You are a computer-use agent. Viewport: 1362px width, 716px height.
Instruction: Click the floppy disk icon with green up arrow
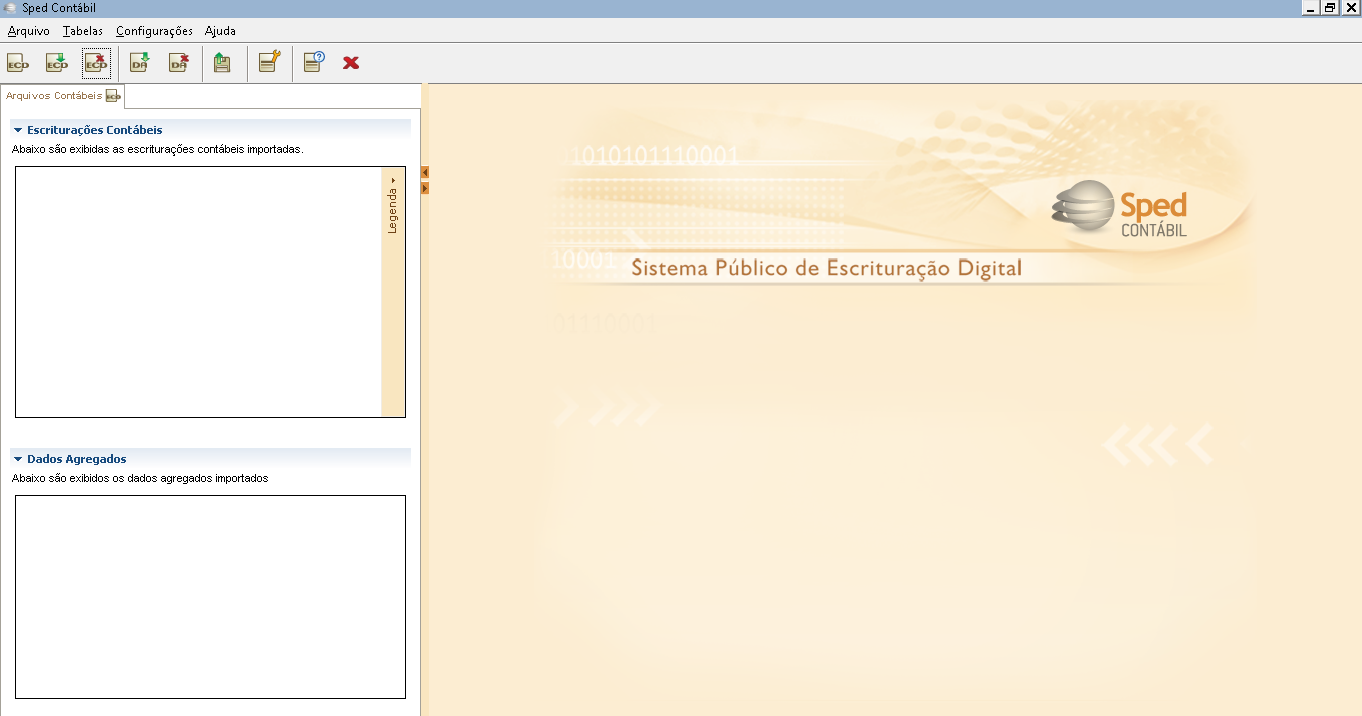pos(222,63)
